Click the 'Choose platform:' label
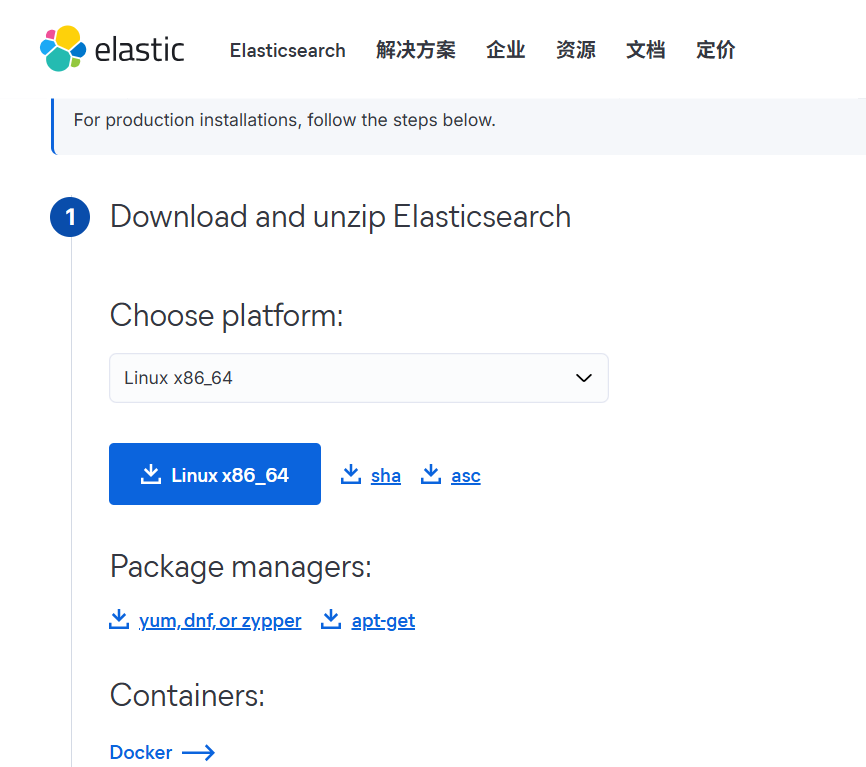The width and height of the screenshot is (866, 767). coord(226,315)
